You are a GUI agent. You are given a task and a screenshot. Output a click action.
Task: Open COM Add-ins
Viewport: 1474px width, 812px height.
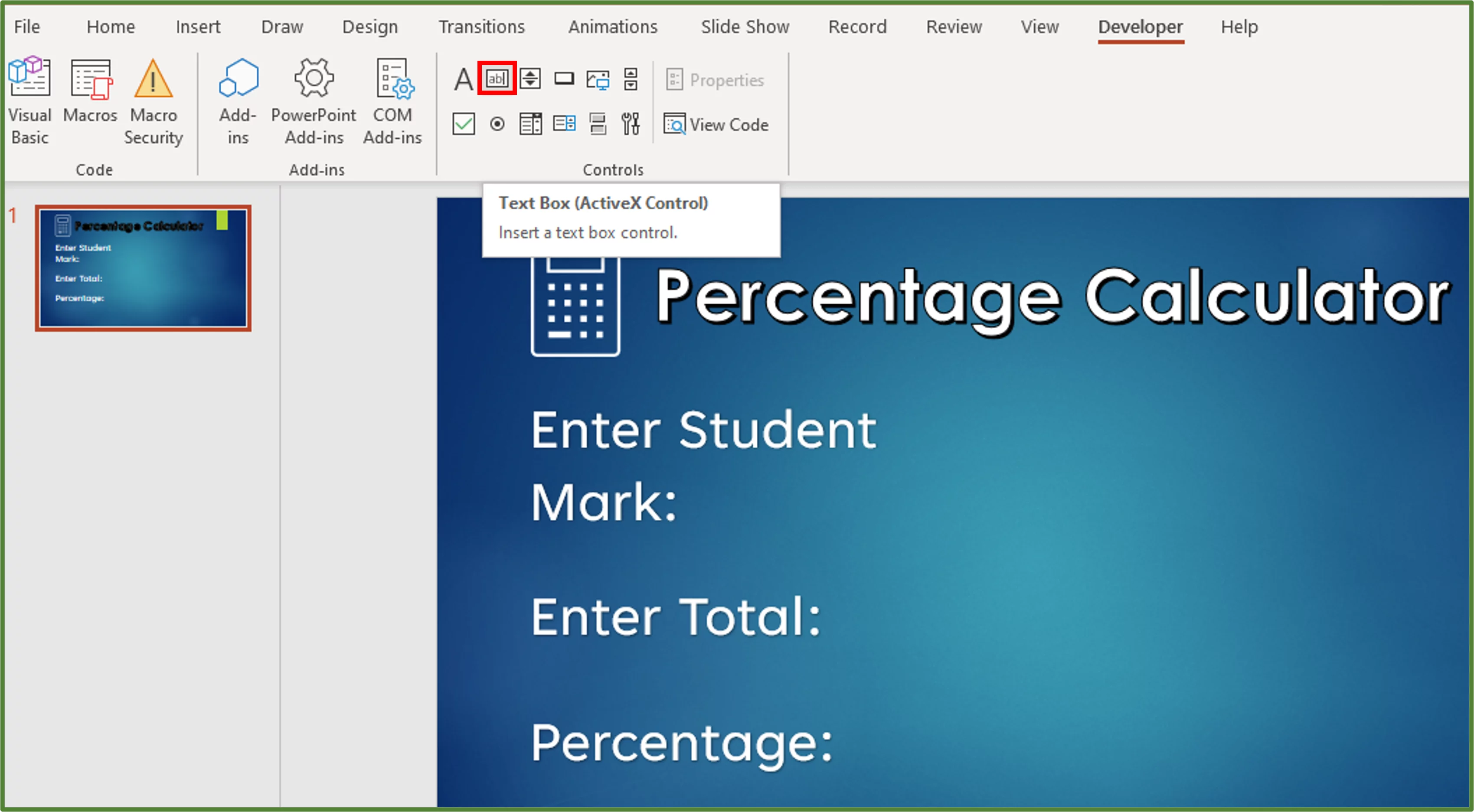(392, 100)
